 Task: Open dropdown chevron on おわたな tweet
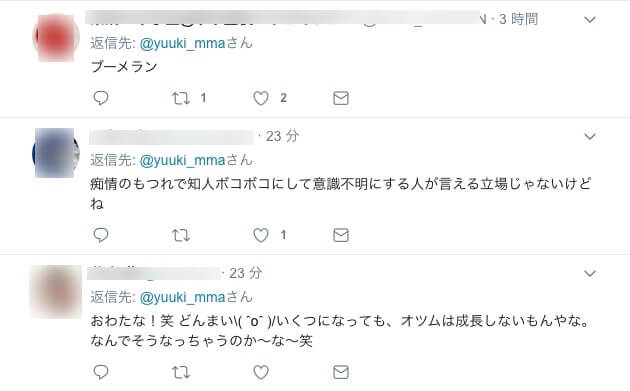589,274
